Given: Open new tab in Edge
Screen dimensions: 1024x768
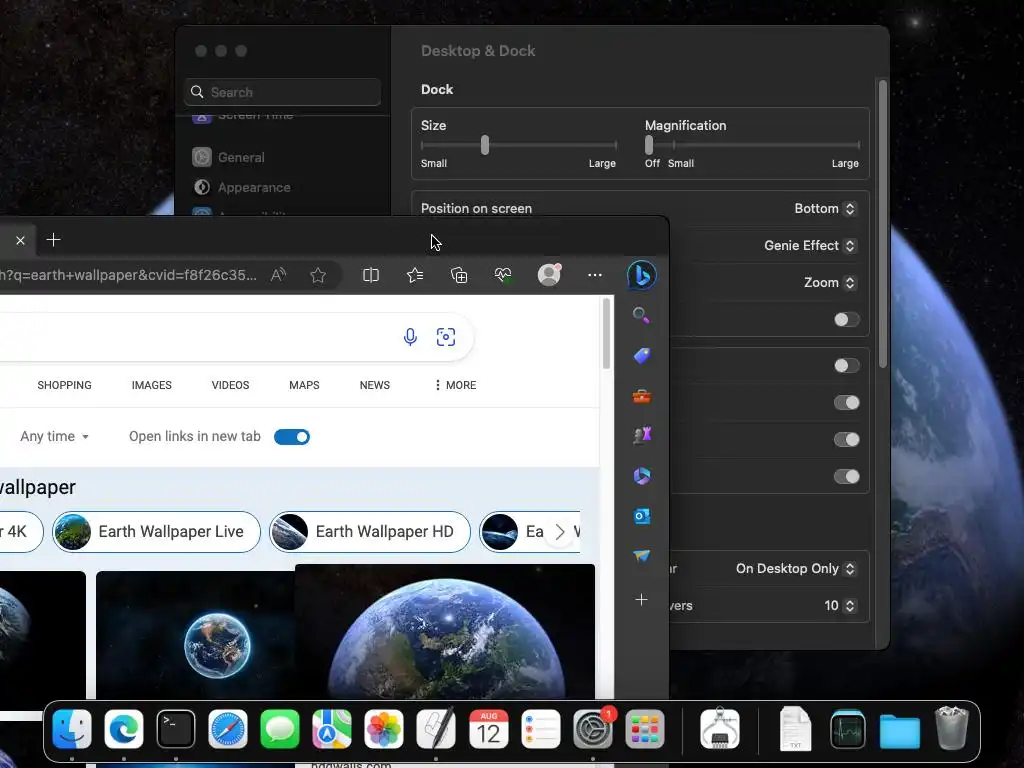Looking at the screenshot, I should click(54, 240).
